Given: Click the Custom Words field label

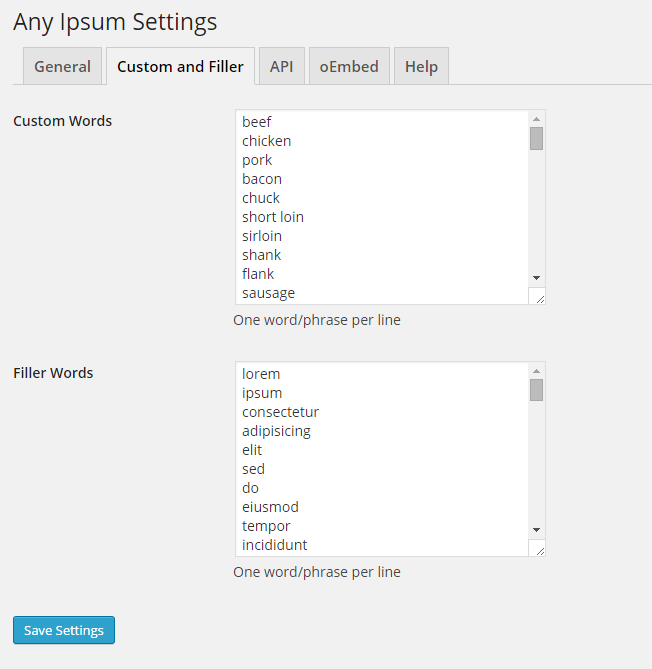Looking at the screenshot, I should [x=62, y=121].
